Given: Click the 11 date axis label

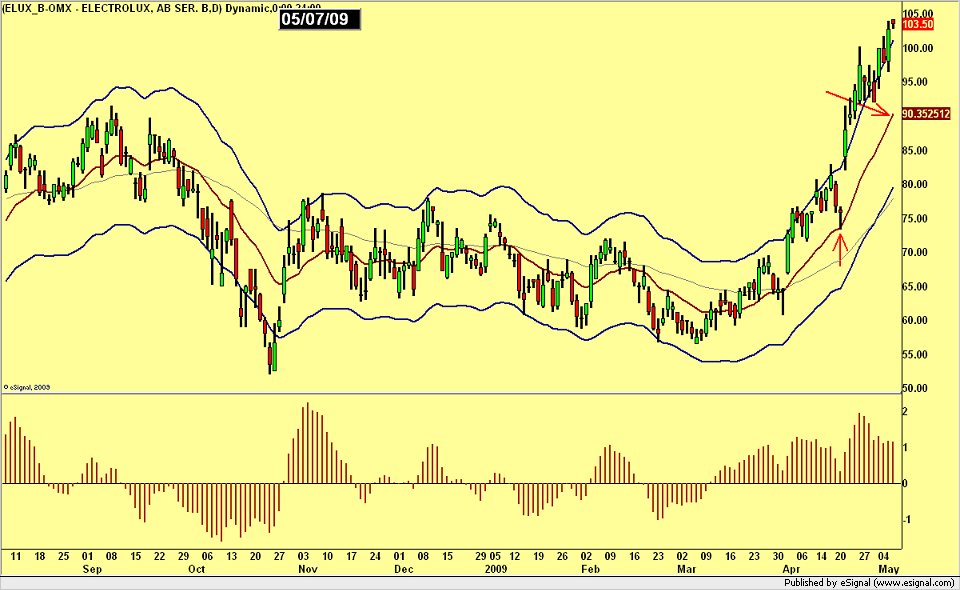Looking at the screenshot, I should (16, 556).
